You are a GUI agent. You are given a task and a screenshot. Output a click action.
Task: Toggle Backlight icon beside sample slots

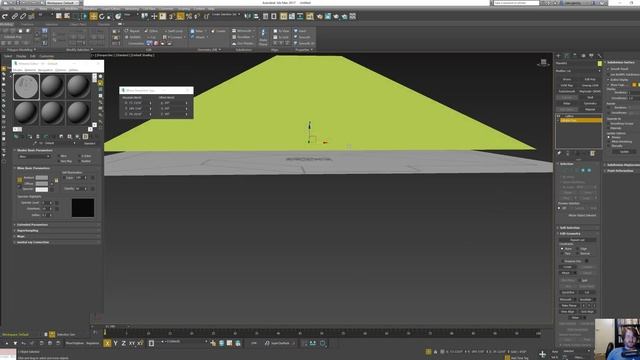(x=100, y=83)
